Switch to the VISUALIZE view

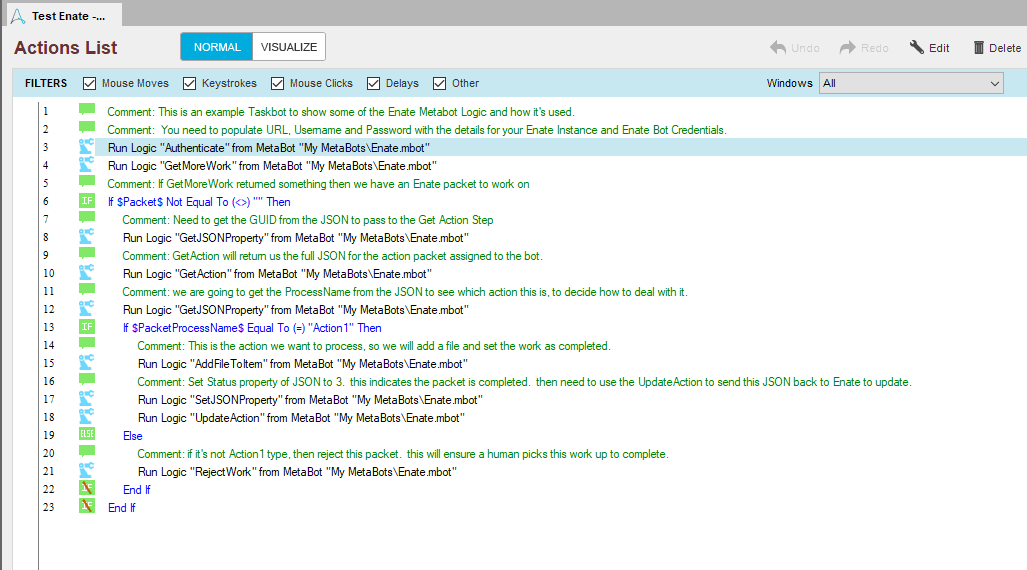289,47
